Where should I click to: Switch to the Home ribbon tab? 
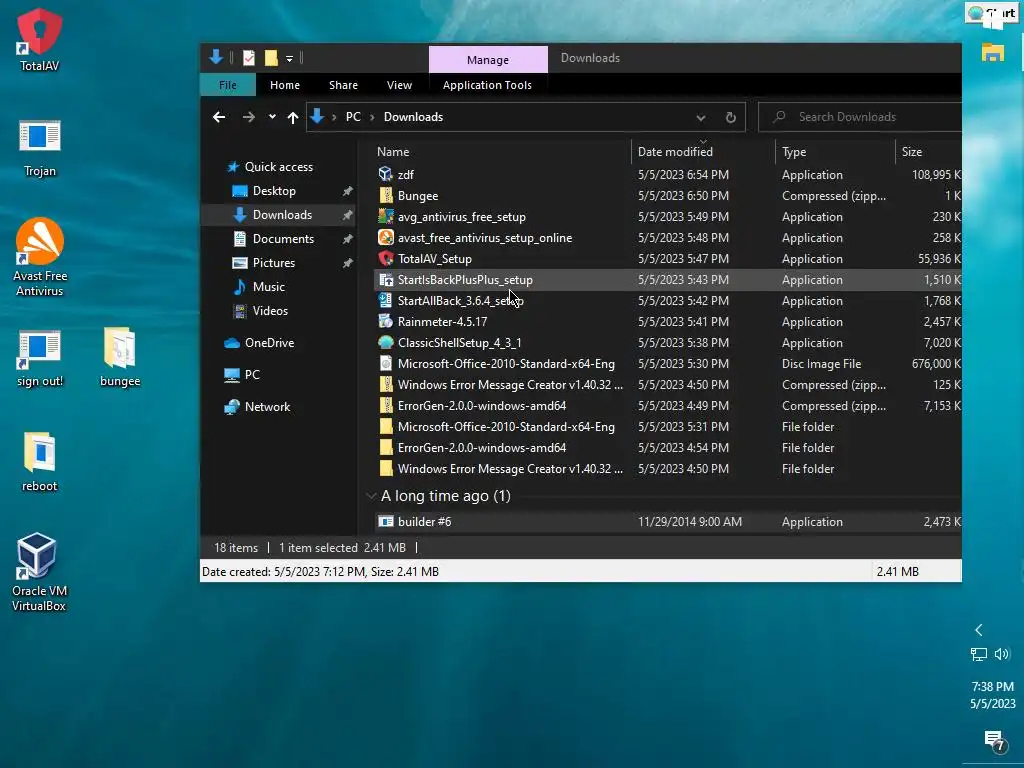(285, 85)
